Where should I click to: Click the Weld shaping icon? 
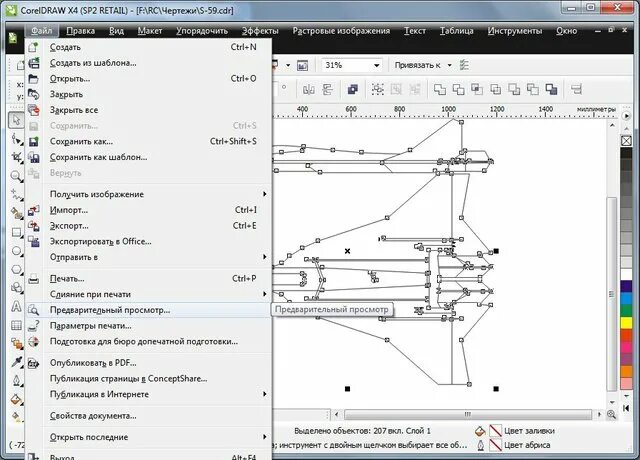click(440, 89)
